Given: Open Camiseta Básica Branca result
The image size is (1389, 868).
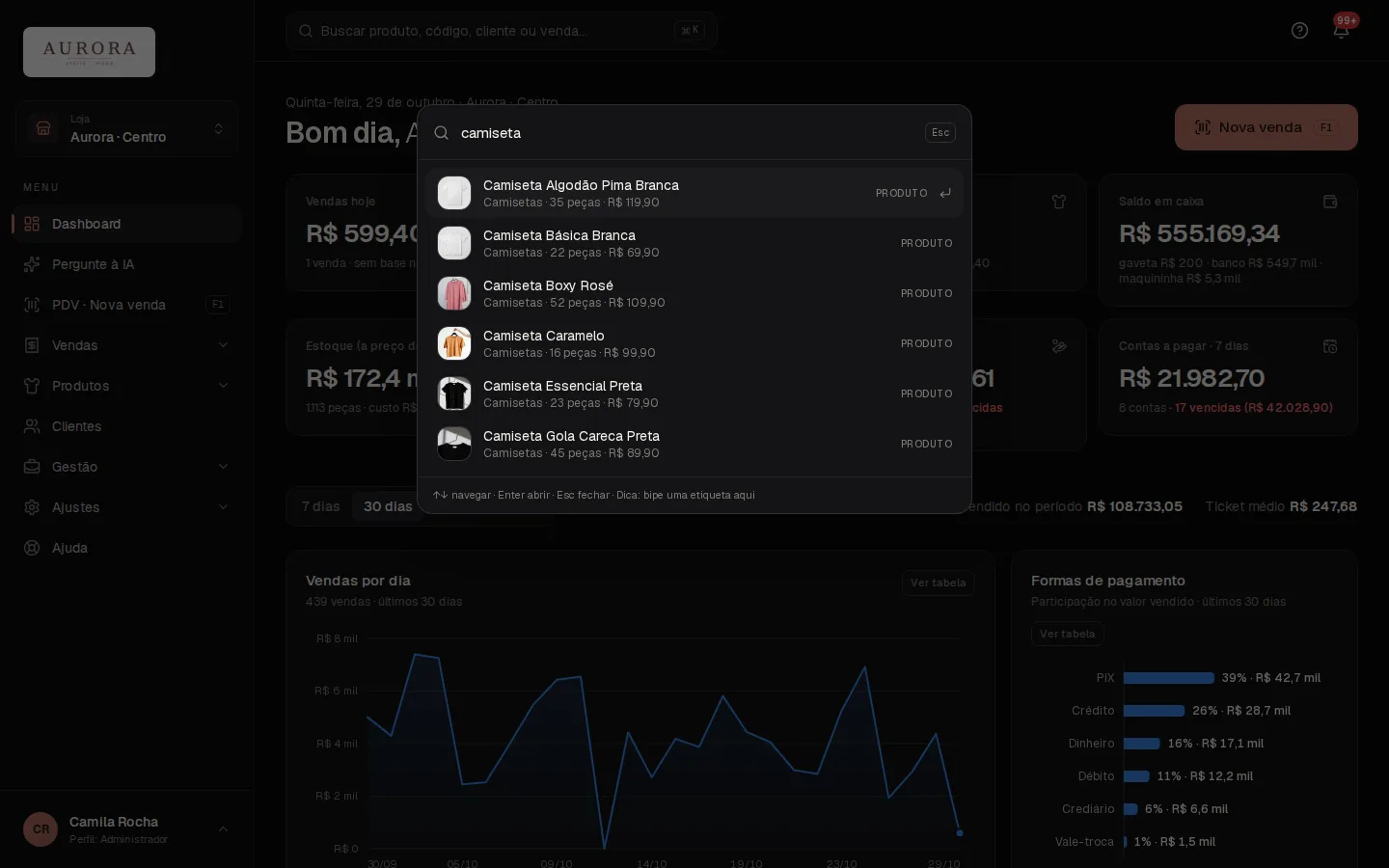Looking at the screenshot, I should tap(694, 243).
